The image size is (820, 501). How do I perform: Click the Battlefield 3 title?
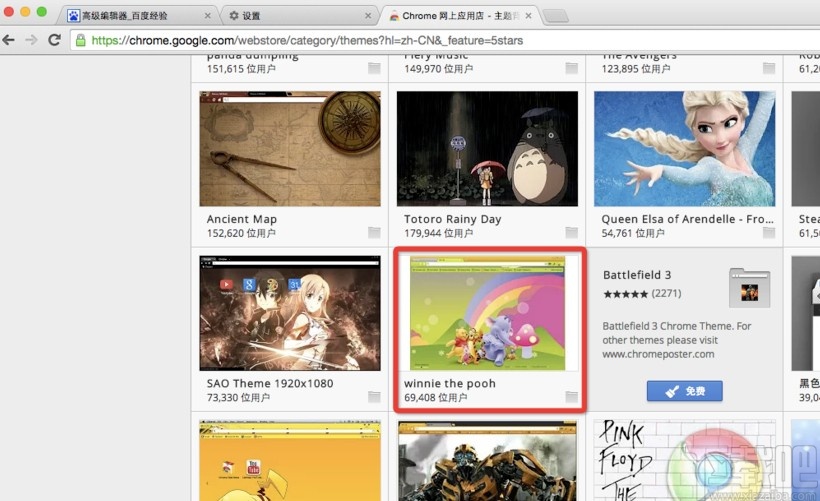tap(637, 275)
